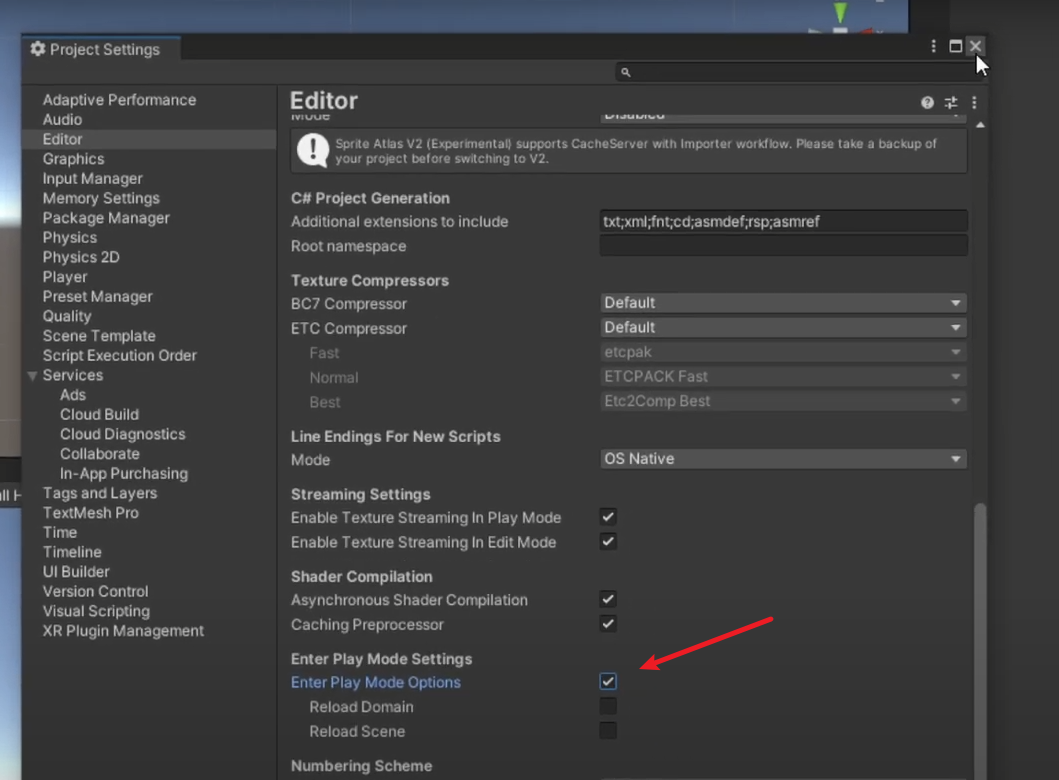
Task: Open the presets slider icon in Editor header
Action: [951, 103]
